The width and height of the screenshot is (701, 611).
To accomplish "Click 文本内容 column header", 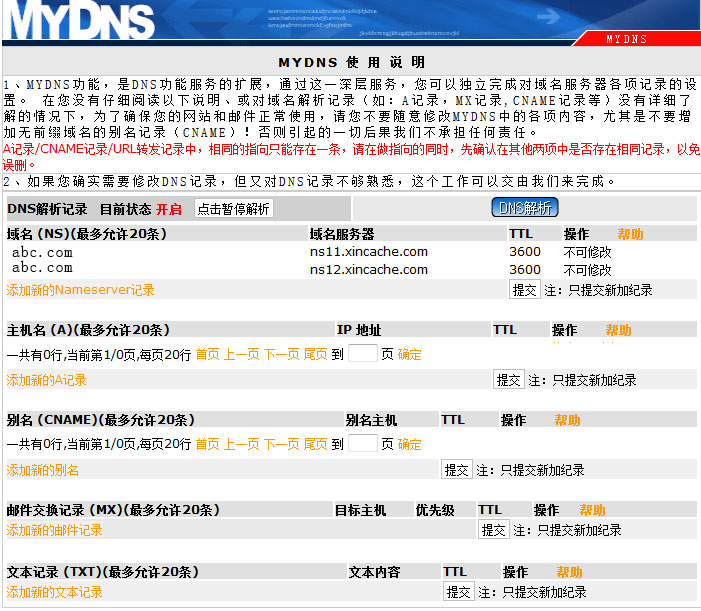I will click(374, 572).
